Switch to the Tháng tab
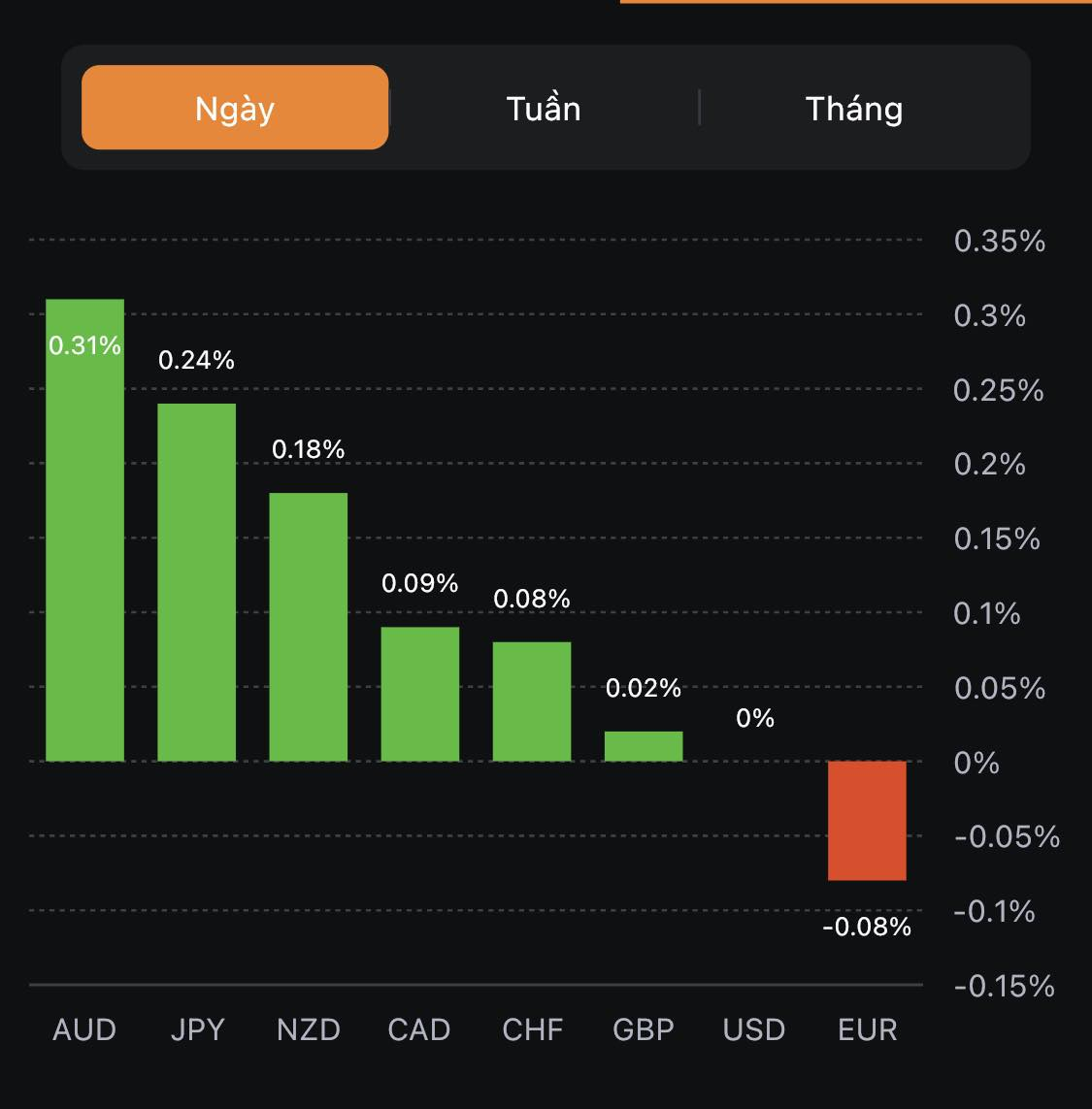The height and width of the screenshot is (1109, 1092). tap(854, 108)
